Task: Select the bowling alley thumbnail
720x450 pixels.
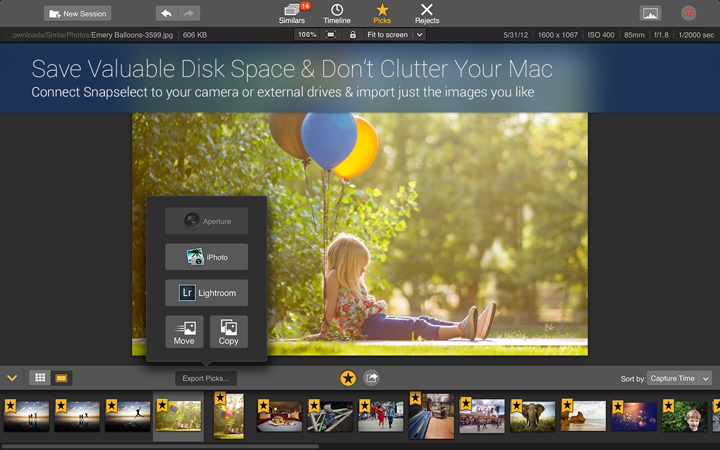Action: pos(432,416)
